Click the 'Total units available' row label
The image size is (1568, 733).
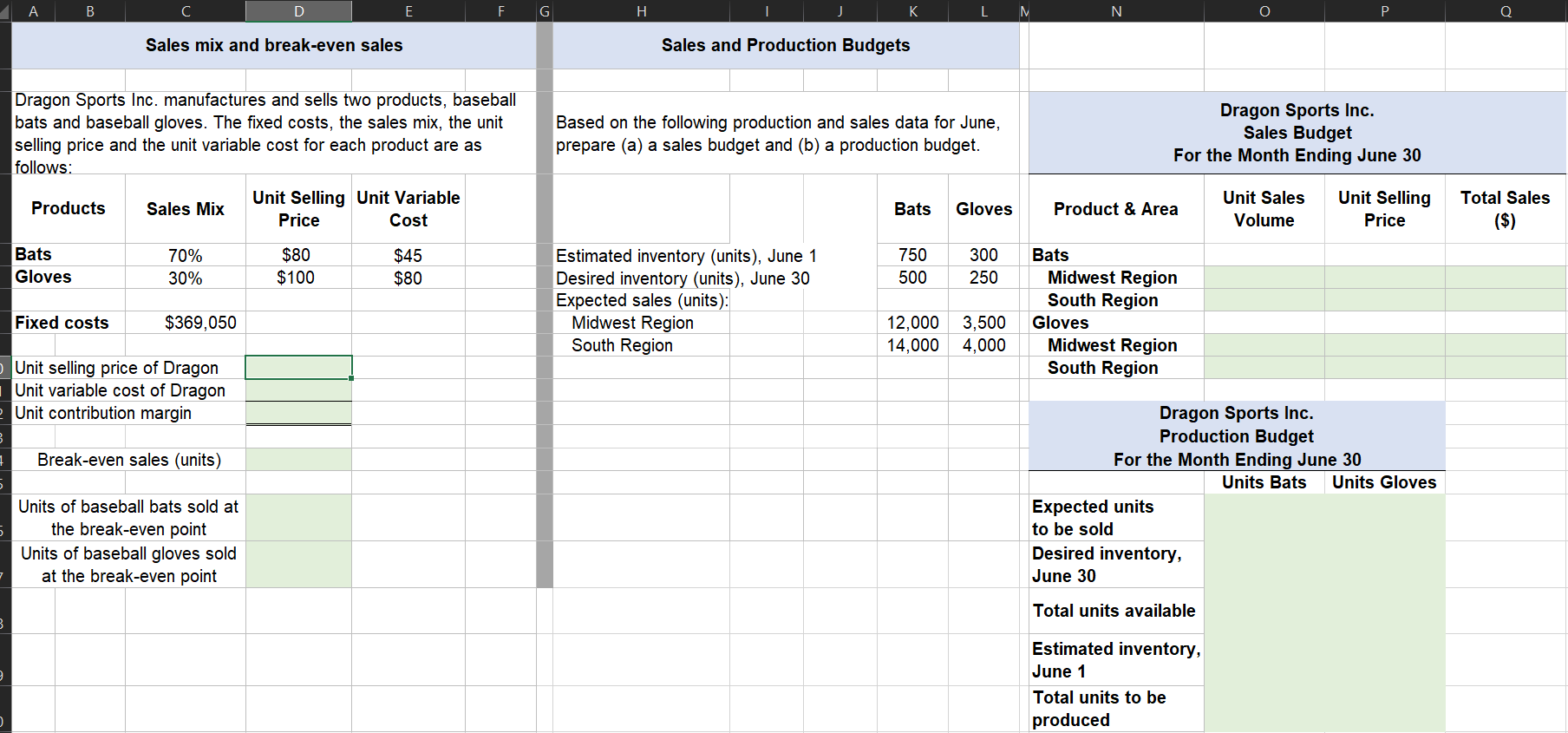1116,611
